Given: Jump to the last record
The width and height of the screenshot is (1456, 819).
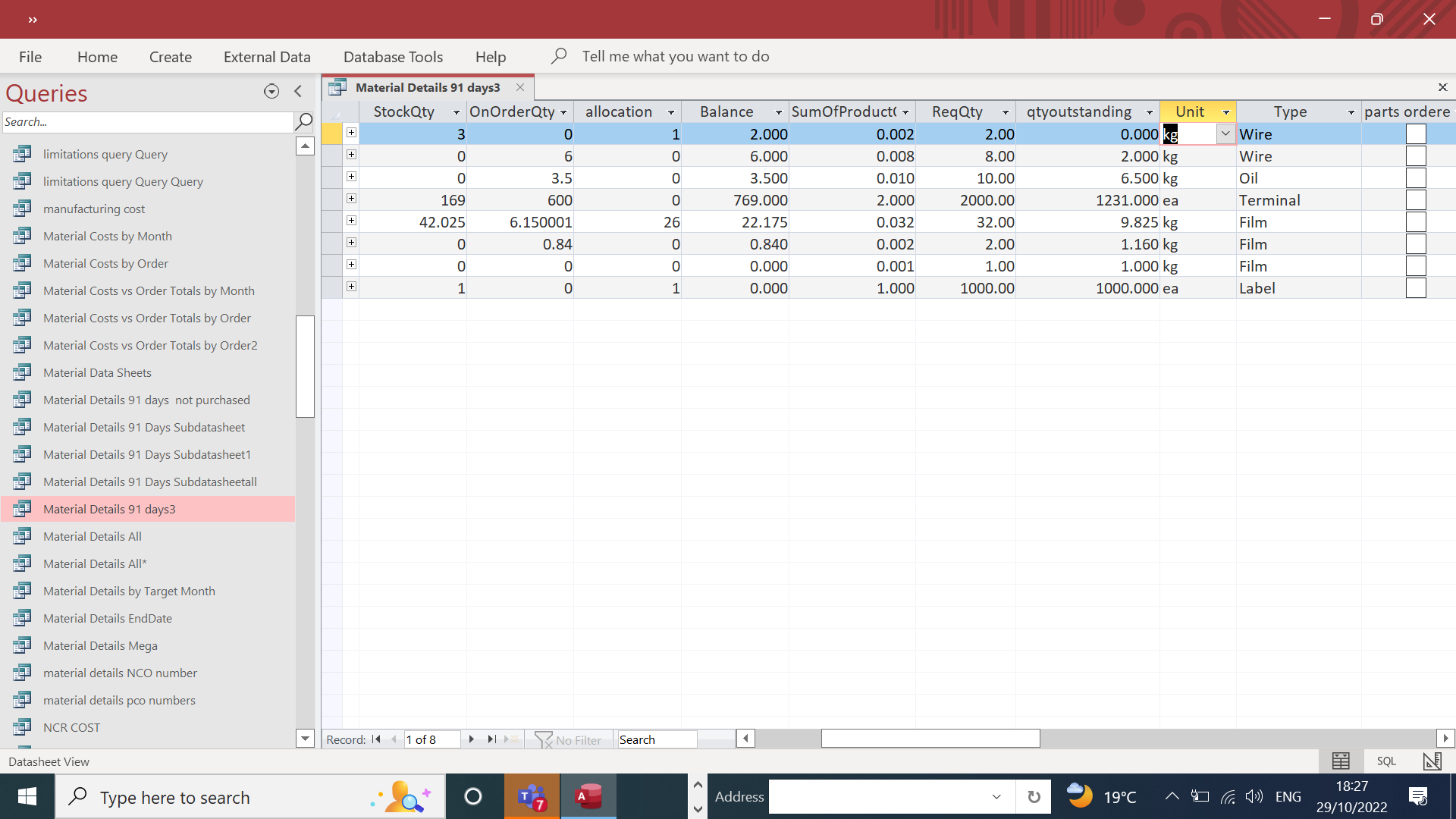Looking at the screenshot, I should (x=490, y=739).
